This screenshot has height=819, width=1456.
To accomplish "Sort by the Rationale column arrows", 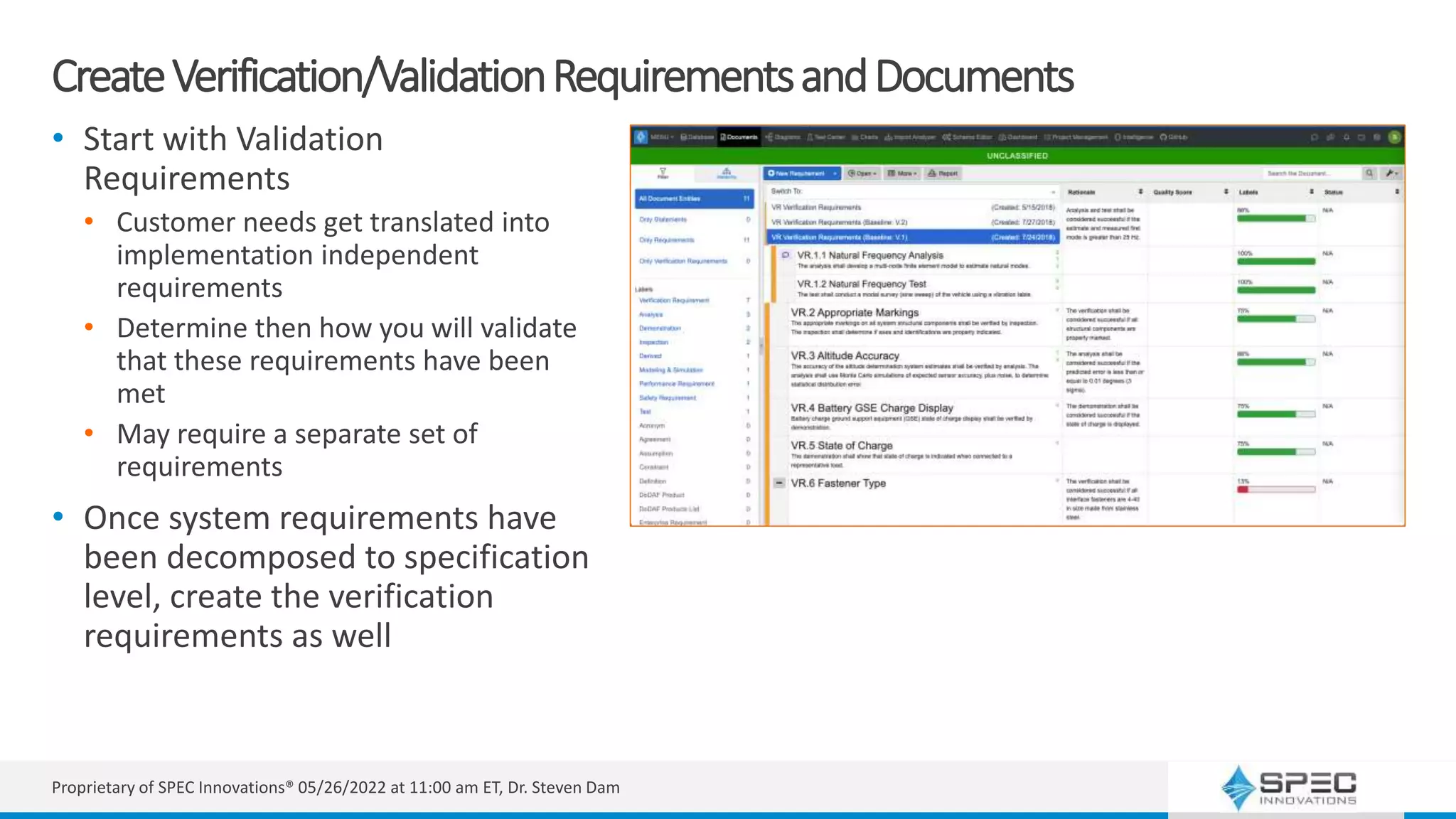I will pos(1140,192).
